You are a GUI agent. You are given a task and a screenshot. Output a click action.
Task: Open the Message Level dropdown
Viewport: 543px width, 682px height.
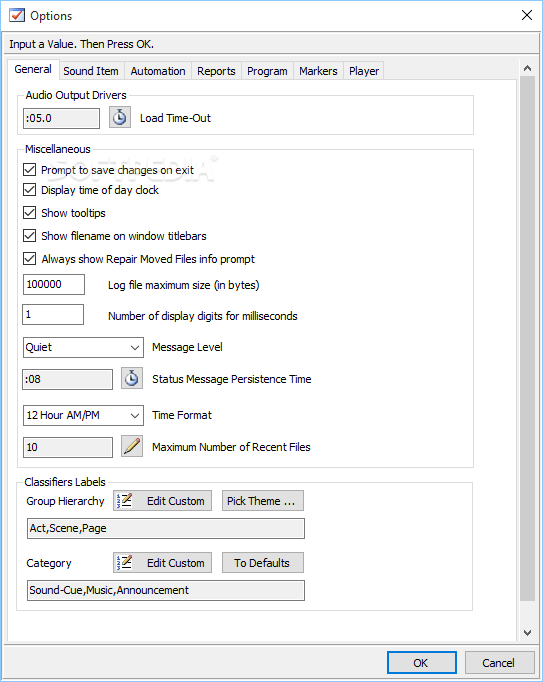[x=83, y=348]
